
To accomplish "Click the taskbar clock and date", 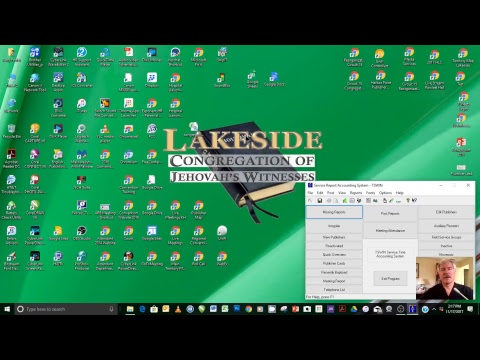I will (454, 309).
